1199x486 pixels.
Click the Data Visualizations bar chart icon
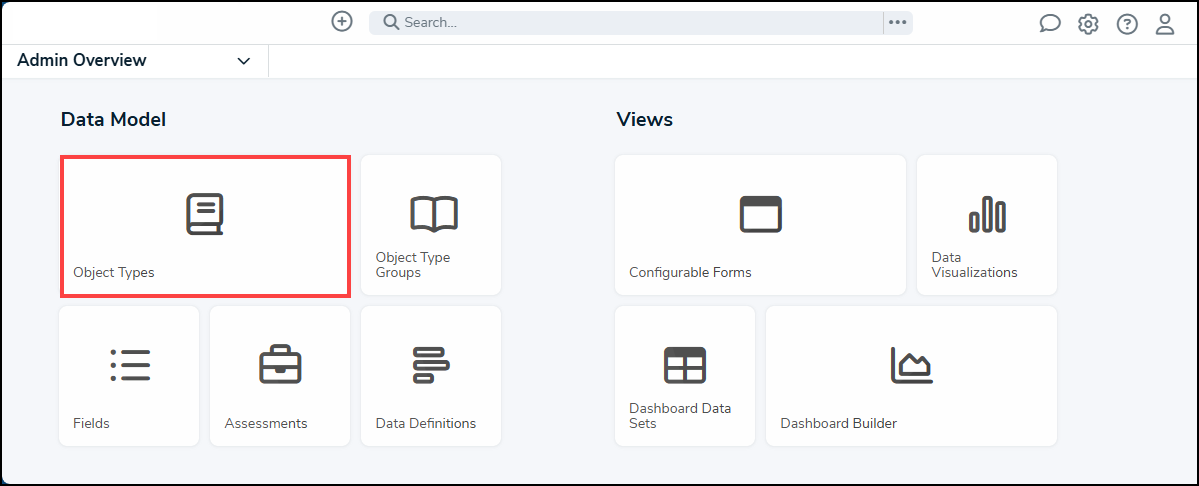[x=986, y=214]
